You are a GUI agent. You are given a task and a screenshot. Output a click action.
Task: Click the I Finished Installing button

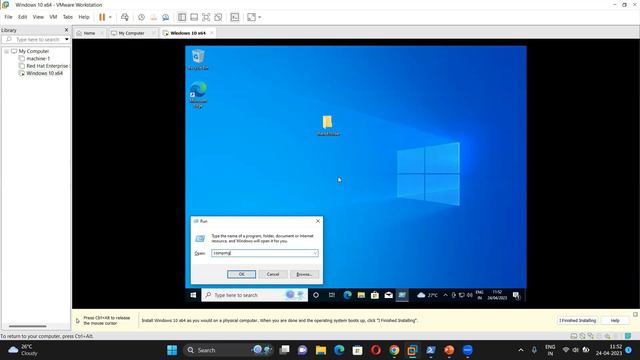[578, 321]
